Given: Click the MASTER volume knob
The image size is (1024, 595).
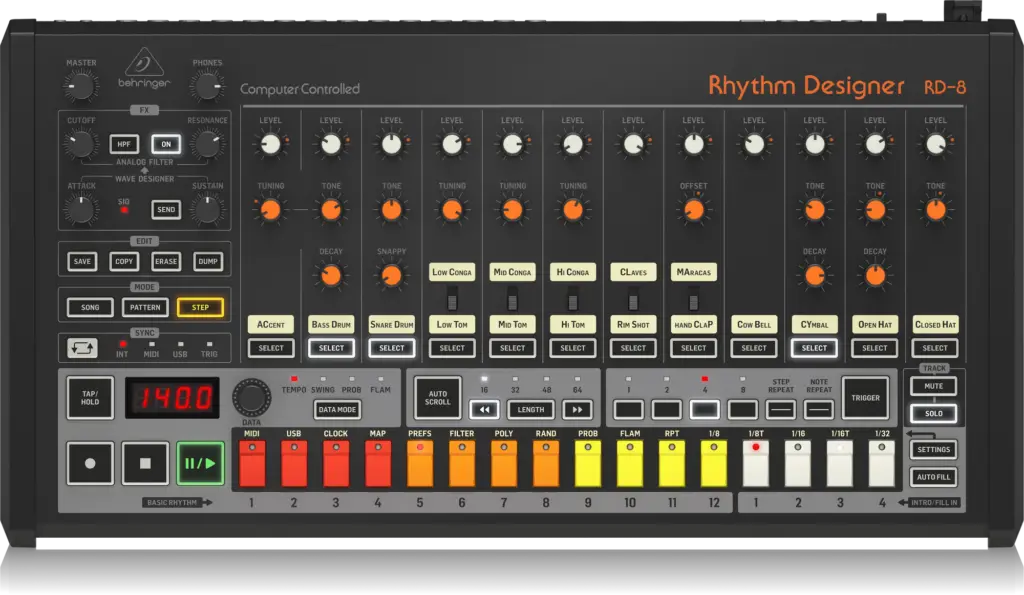Looking at the screenshot, I should pos(81,86).
